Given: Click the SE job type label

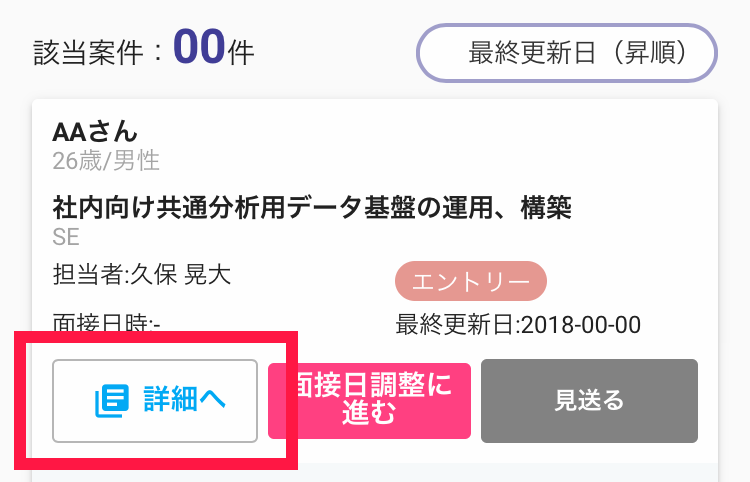Looking at the screenshot, I should 66,237.
